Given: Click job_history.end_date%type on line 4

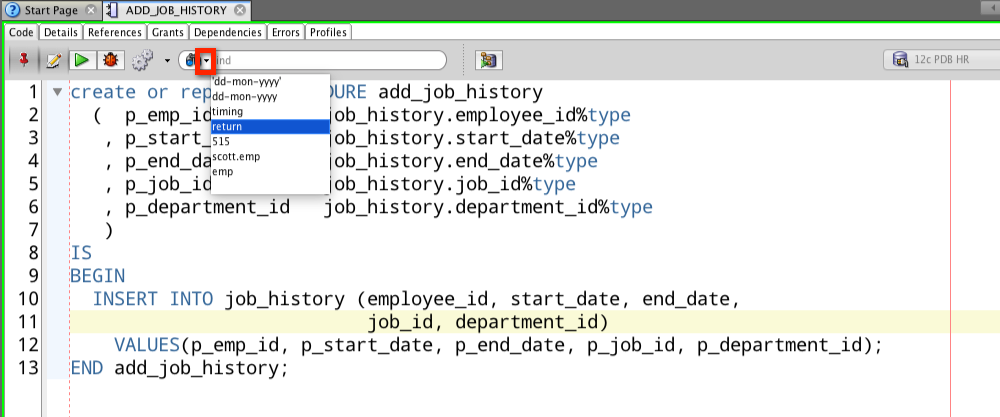Looking at the screenshot, I should 460,162.
